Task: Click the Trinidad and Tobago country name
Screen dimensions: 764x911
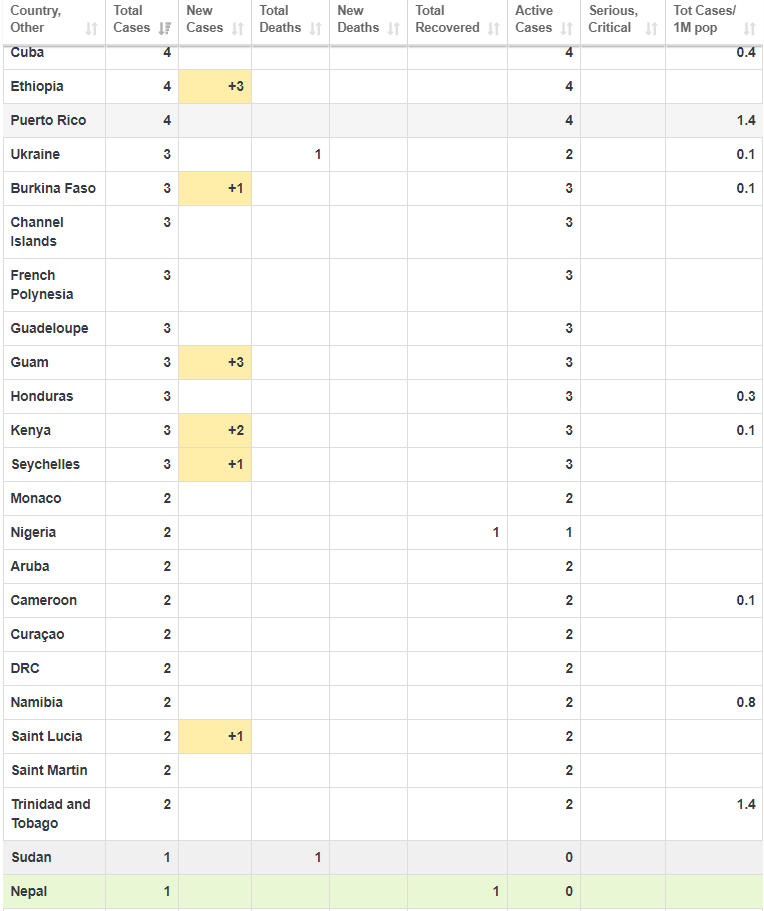Action: (50, 814)
